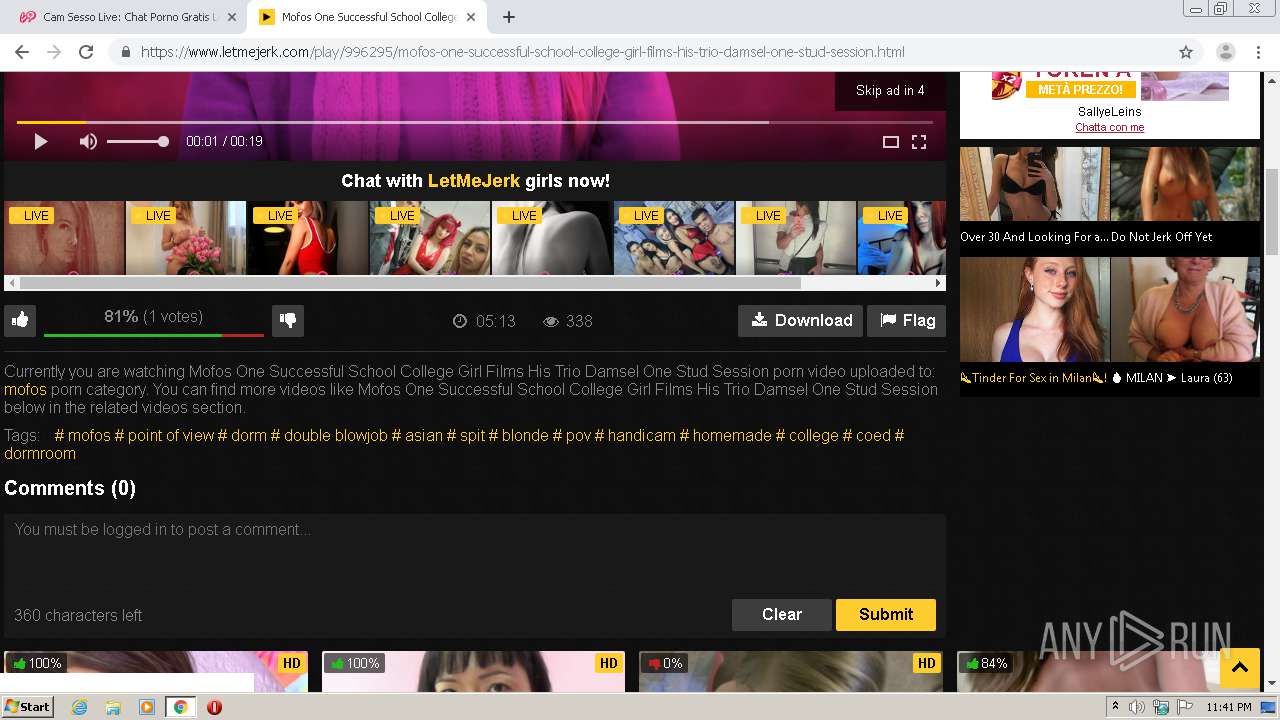
Task: Open the Windows Start menu
Action: 27,707
